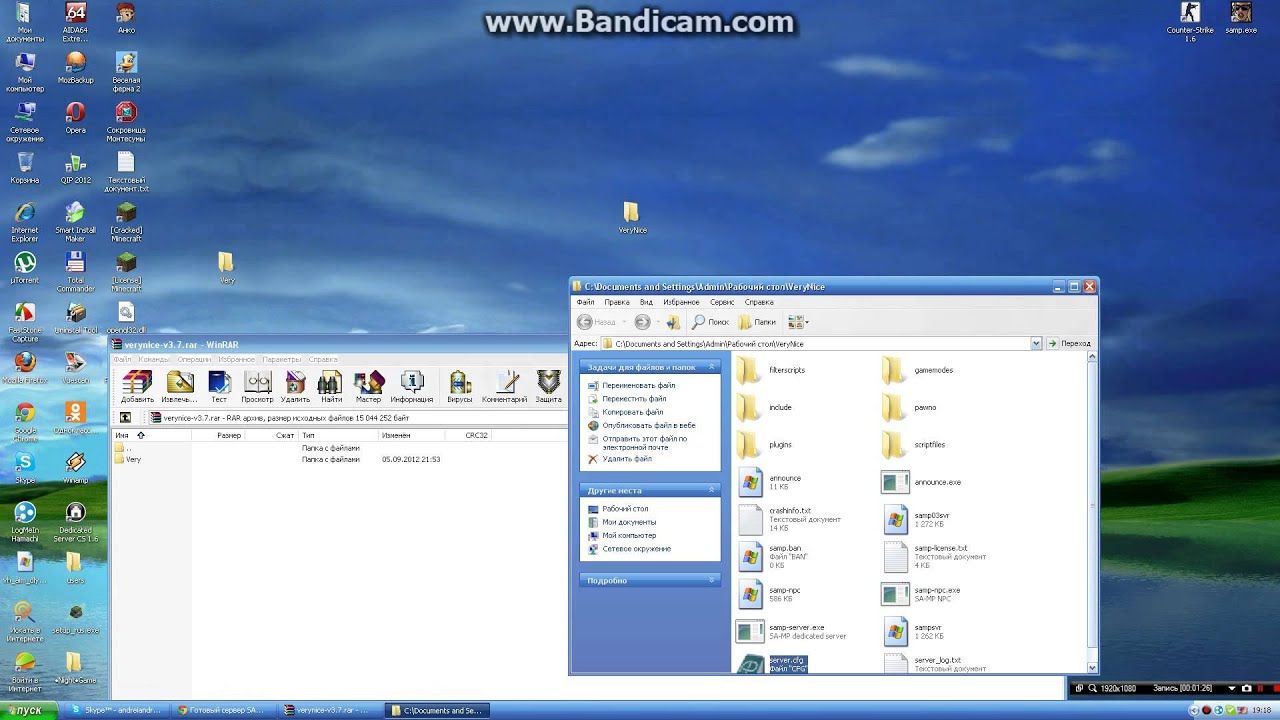
Task: Click the Skype taskbar button
Action: [118, 710]
